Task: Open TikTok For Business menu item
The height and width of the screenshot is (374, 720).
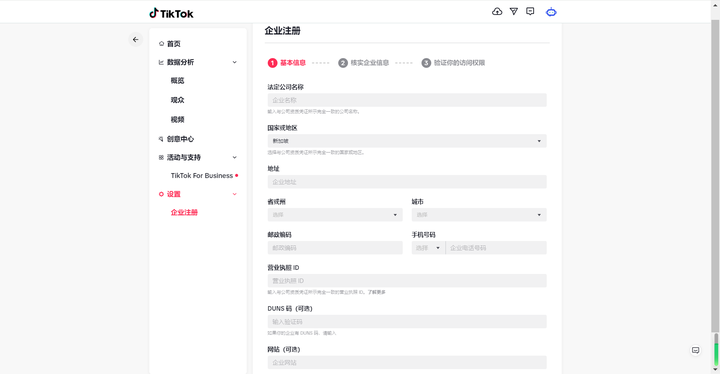Action: pyautogui.click(x=202, y=176)
